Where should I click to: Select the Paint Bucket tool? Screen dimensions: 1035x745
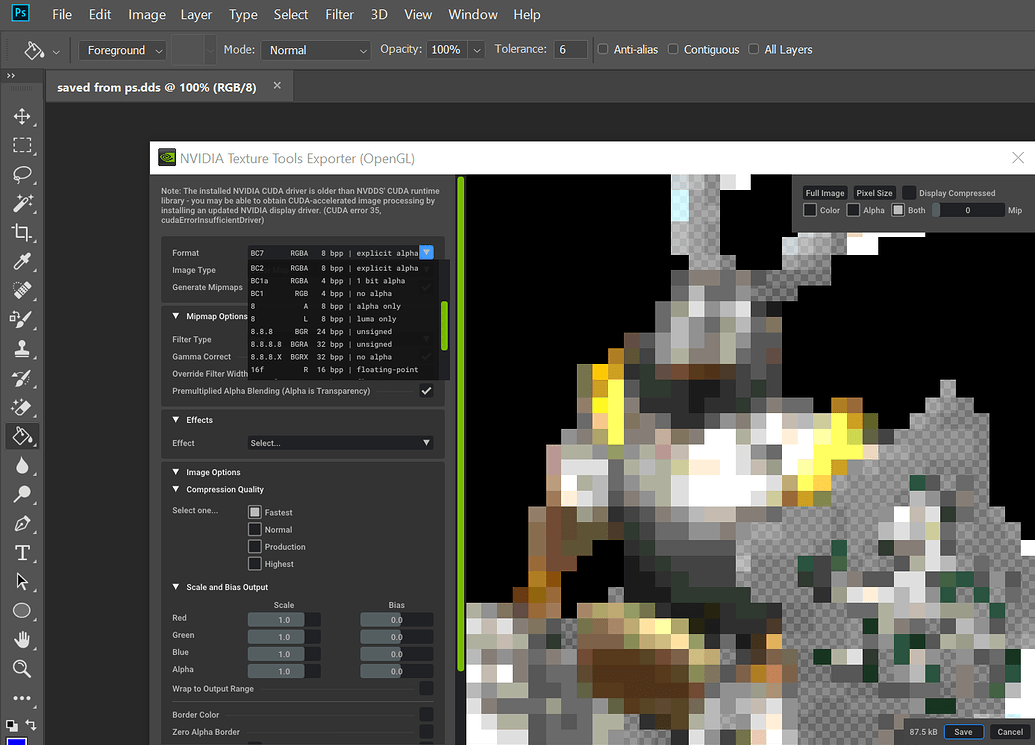click(22, 435)
